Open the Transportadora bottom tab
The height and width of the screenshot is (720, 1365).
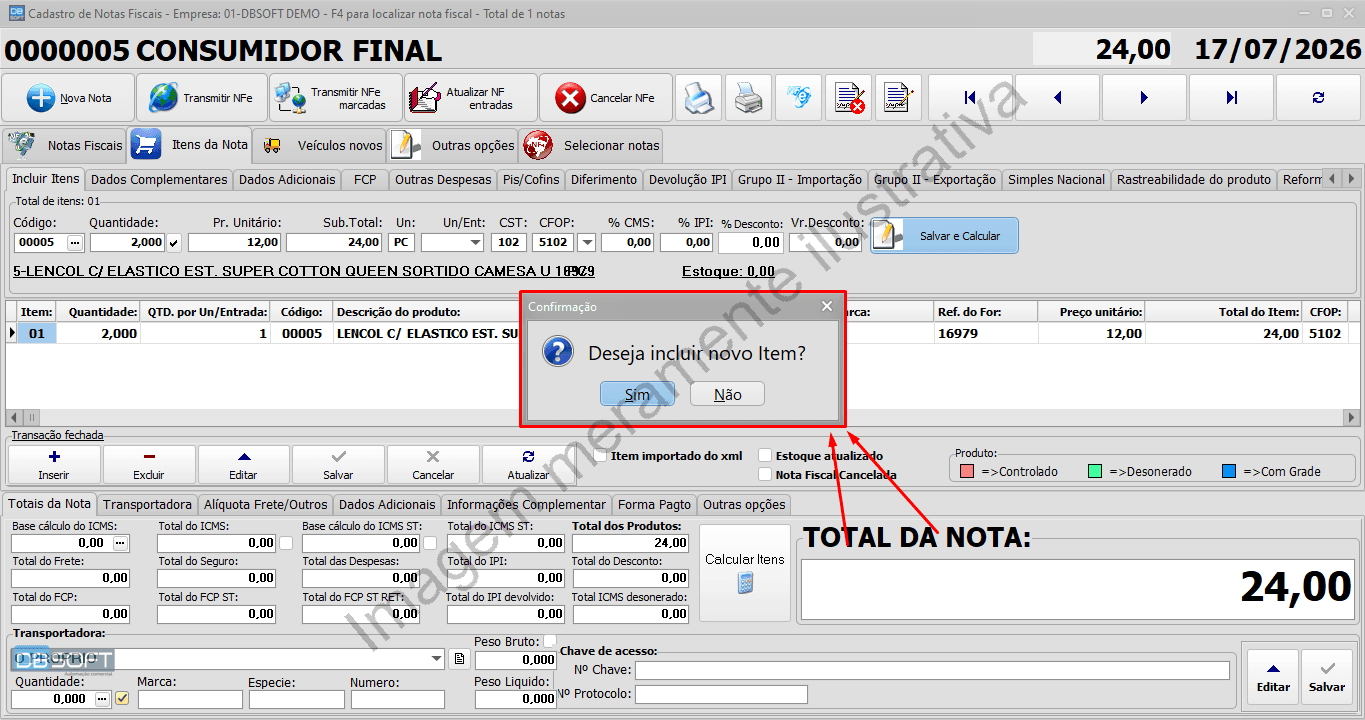(x=147, y=505)
